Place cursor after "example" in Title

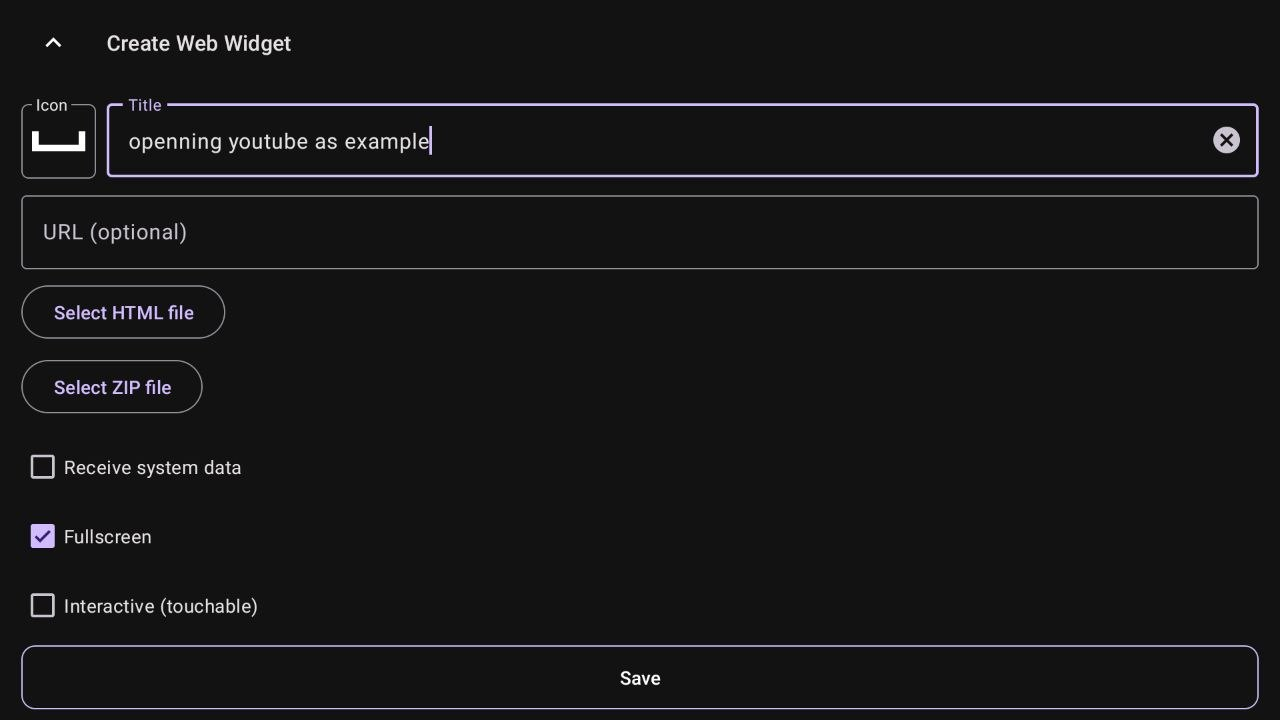click(x=431, y=142)
